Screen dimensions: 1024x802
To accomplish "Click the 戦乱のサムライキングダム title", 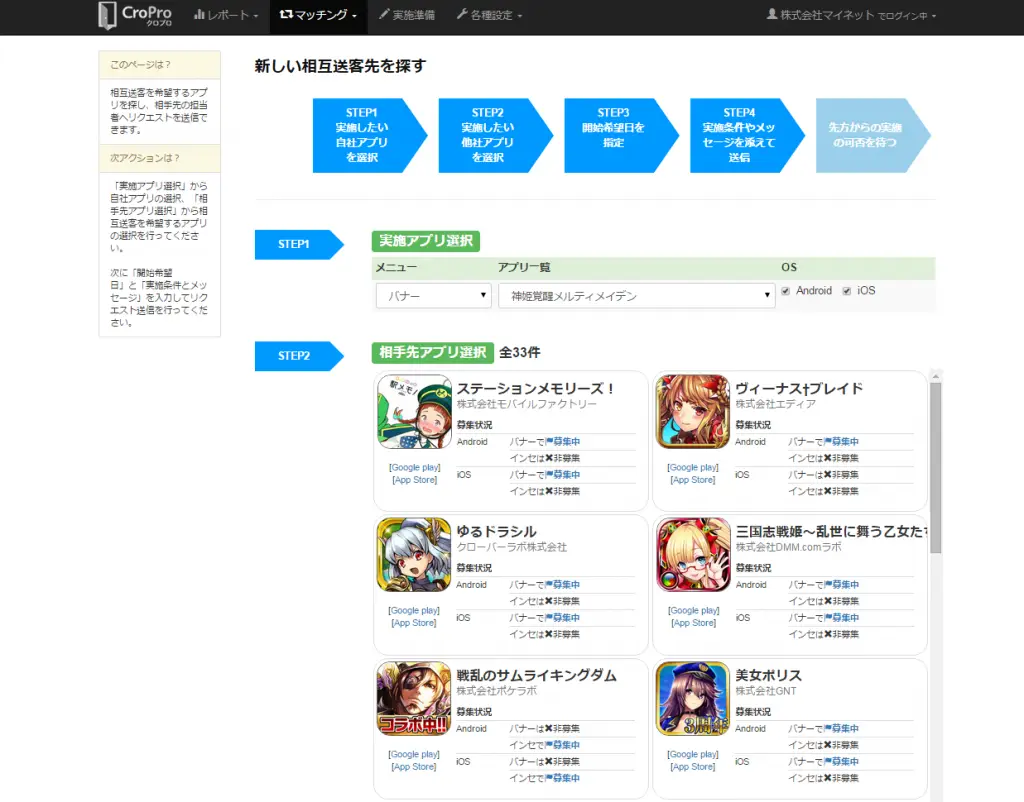I will [x=536, y=675].
